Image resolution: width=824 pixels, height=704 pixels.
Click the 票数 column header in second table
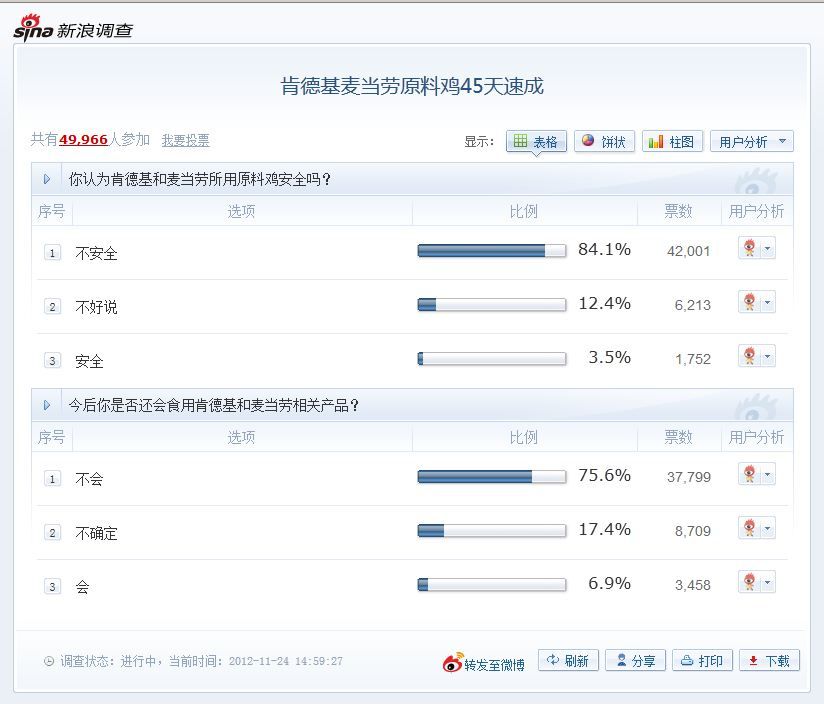click(x=678, y=437)
